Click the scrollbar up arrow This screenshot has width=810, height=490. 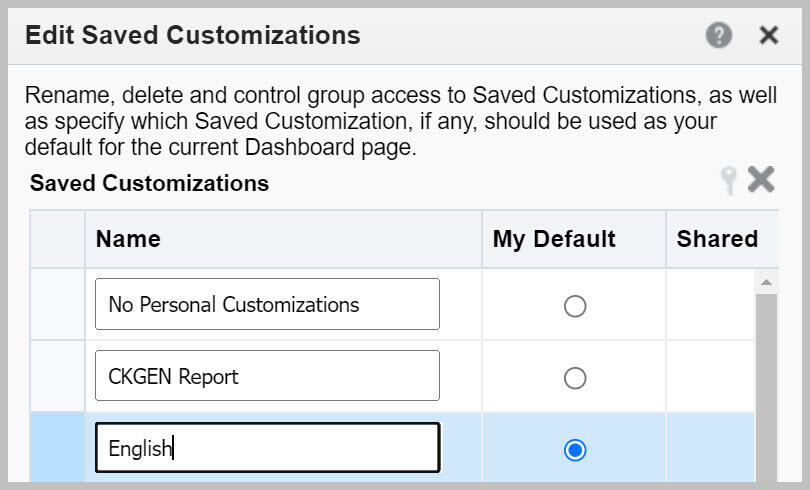click(767, 282)
